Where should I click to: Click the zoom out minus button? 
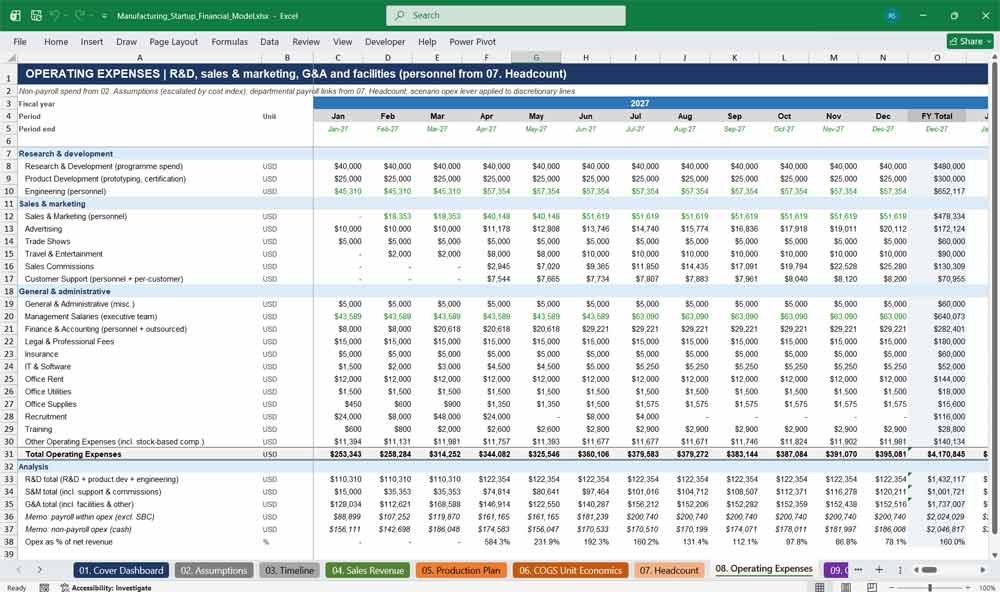[x=891, y=588]
